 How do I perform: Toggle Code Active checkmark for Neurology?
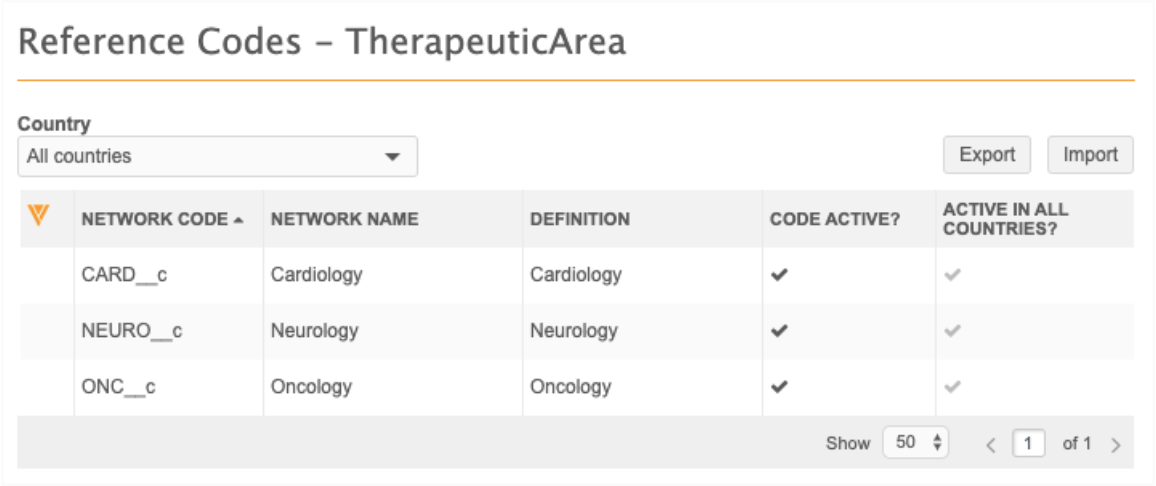[x=779, y=331]
